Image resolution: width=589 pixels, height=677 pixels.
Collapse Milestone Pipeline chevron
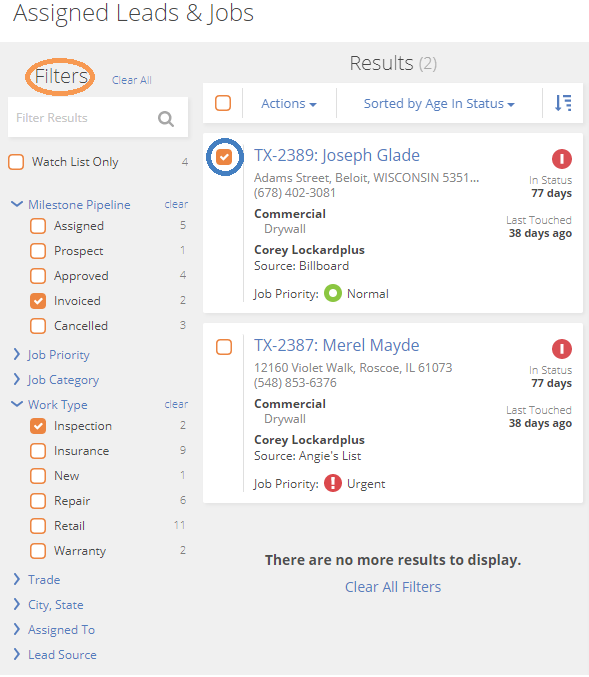[x=17, y=204]
